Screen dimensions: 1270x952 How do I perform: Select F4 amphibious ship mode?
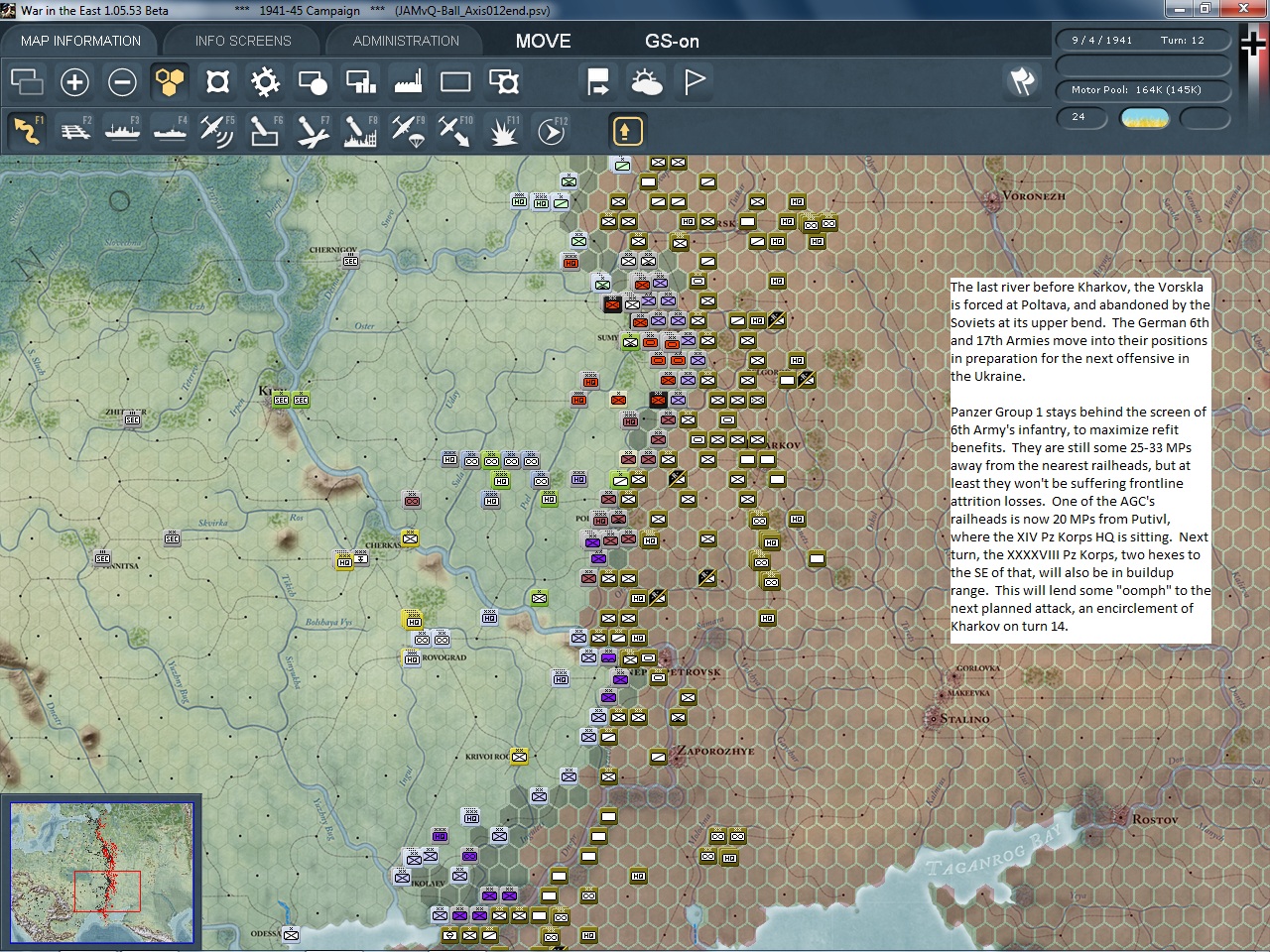tap(170, 131)
